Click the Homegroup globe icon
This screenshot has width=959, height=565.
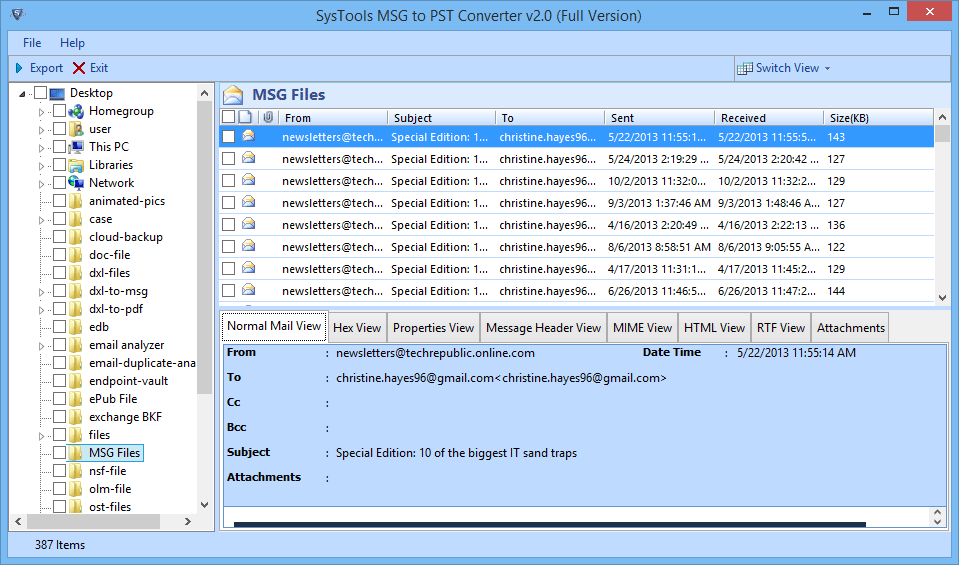tap(76, 111)
